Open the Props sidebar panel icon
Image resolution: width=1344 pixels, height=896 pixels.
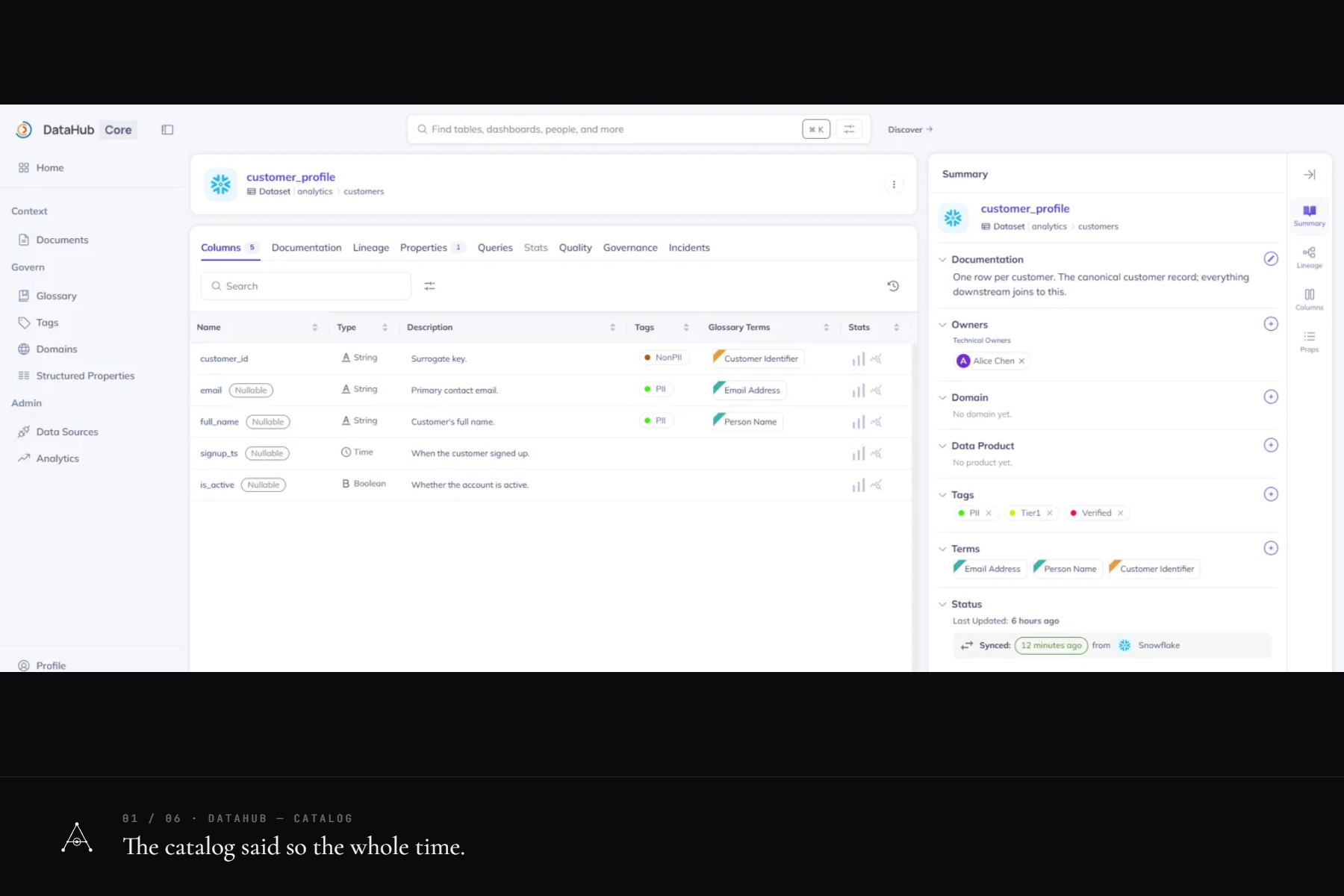point(1310,341)
